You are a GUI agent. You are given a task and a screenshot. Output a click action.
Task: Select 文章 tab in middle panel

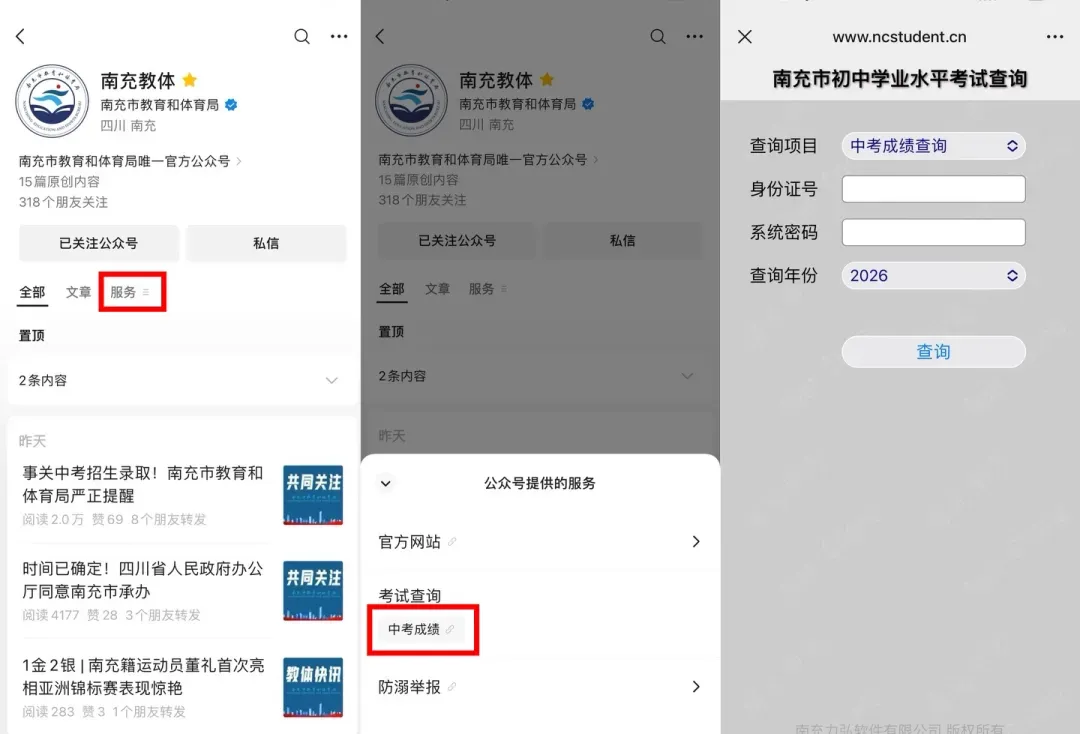coord(437,289)
